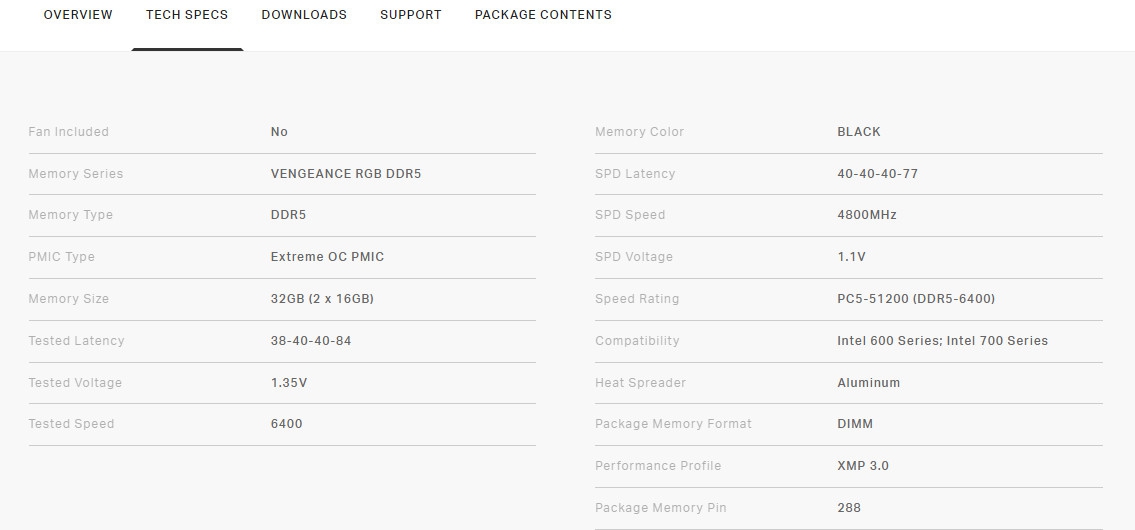Open the Overview tab
This screenshot has height=530, width=1135.
click(78, 15)
